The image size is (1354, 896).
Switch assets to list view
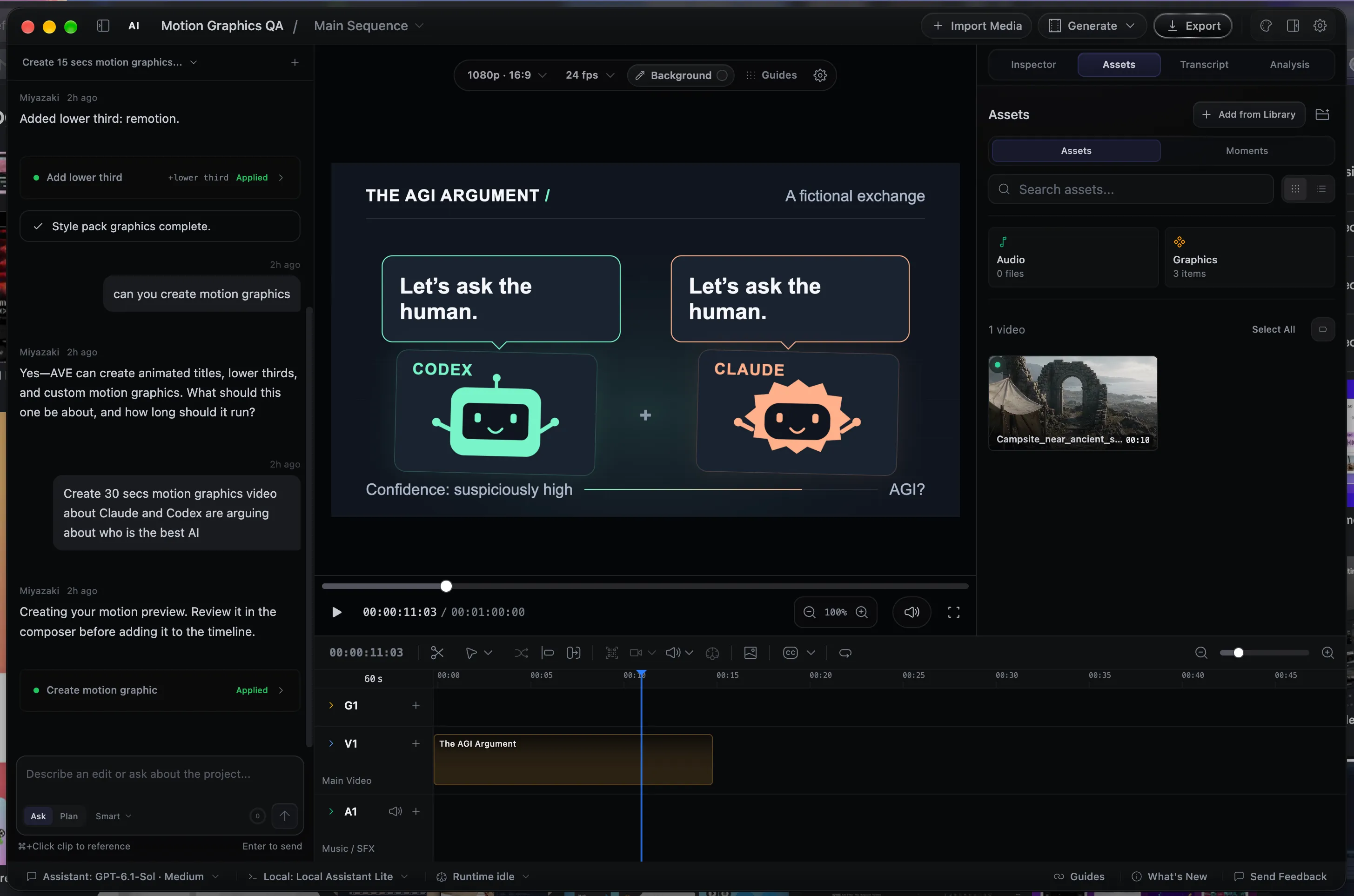[x=1321, y=189]
